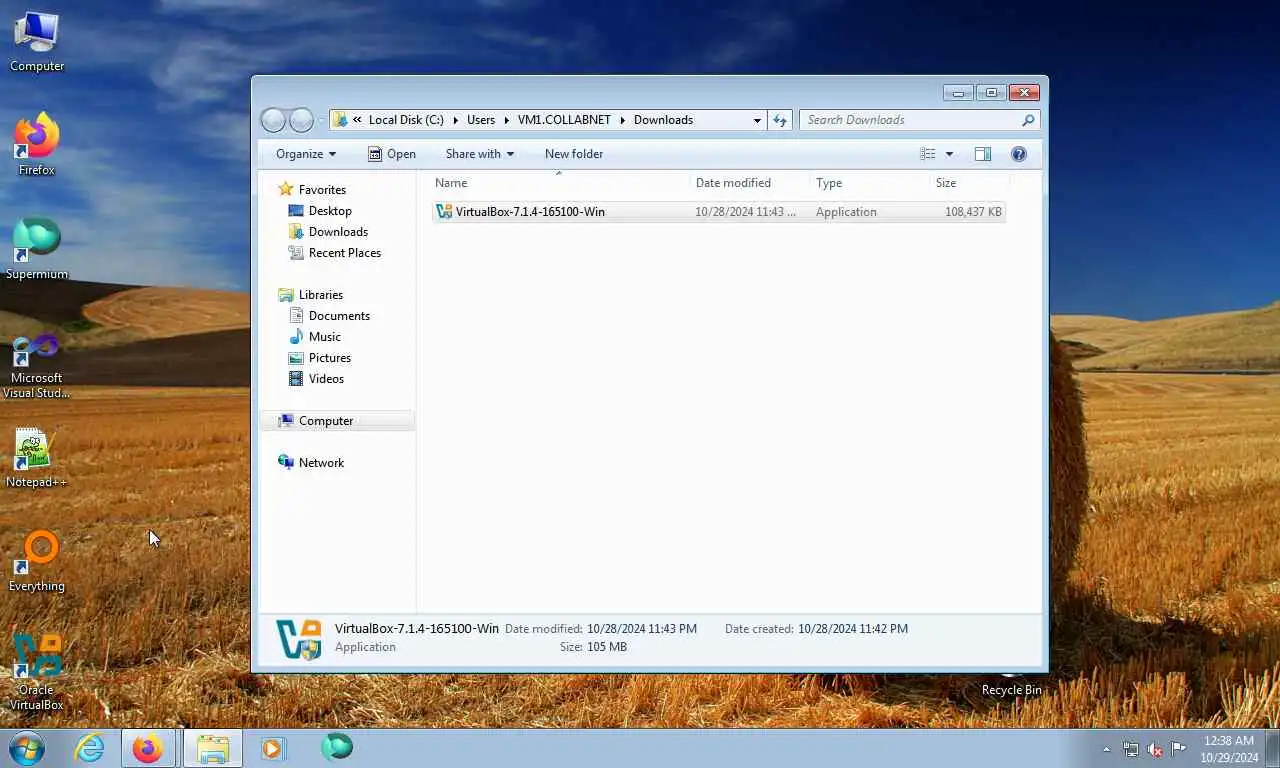Click the Downloads breadcrumb segment

pyautogui.click(x=663, y=120)
